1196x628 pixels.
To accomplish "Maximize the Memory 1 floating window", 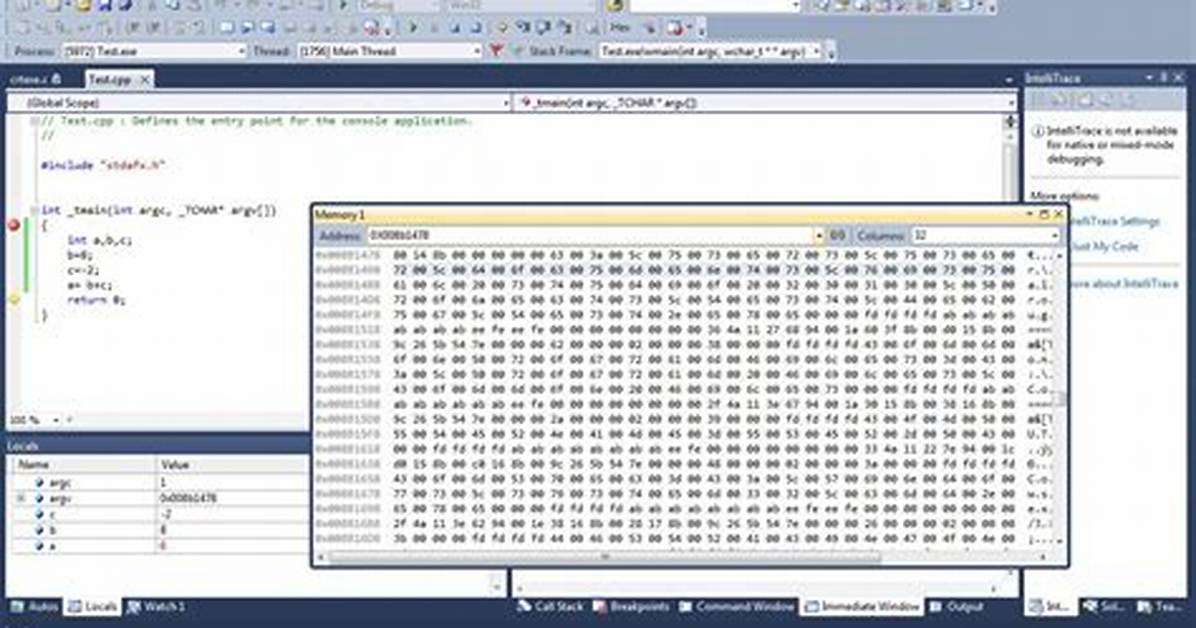I will pyautogui.click(x=1043, y=214).
